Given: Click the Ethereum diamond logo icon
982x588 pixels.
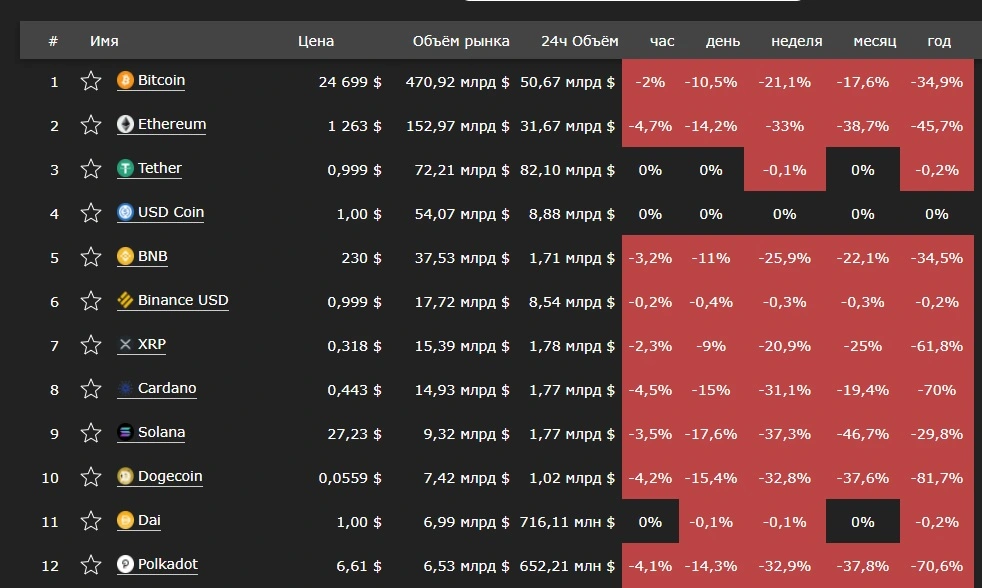Looking at the screenshot, I should 125,124.
